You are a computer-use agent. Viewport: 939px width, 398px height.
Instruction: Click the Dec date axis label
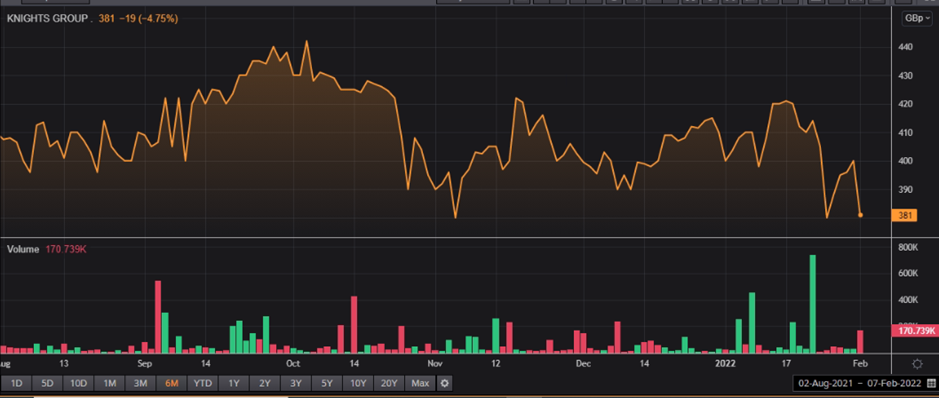pos(583,363)
